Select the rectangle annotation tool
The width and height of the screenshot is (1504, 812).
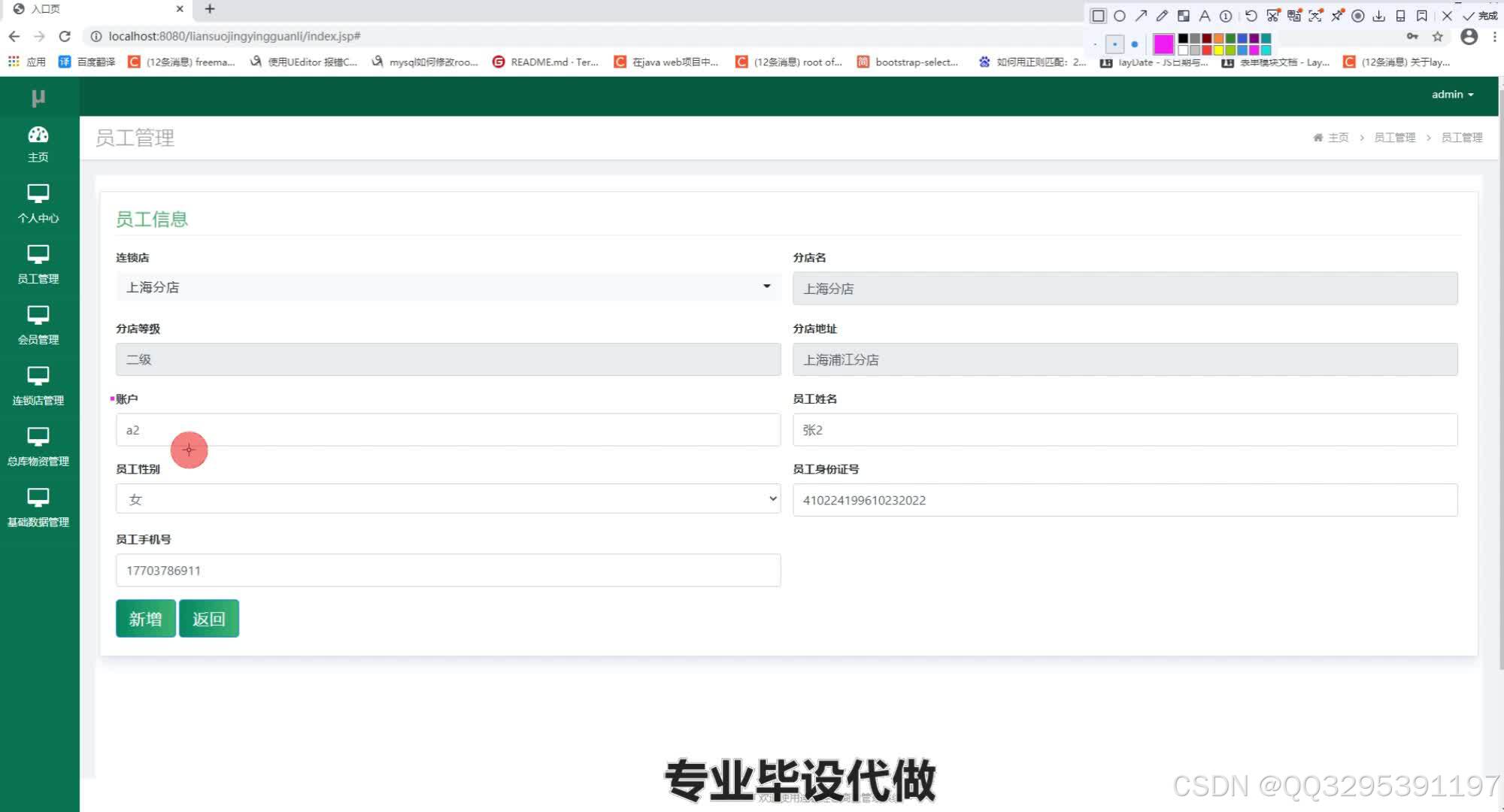(1098, 16)
